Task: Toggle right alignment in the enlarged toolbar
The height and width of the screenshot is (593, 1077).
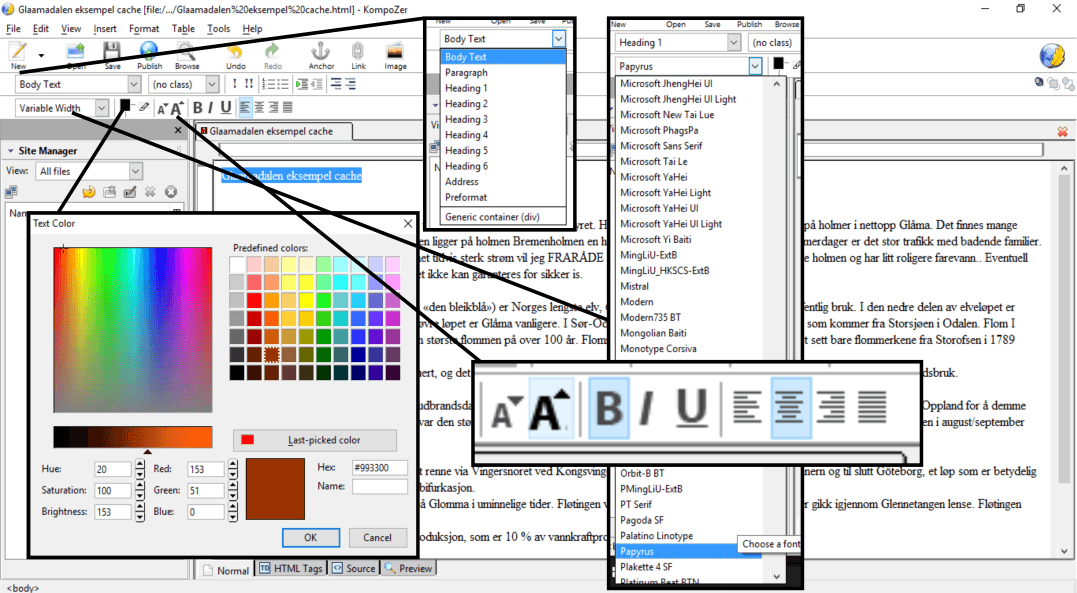Action: (x=830, y=407)
